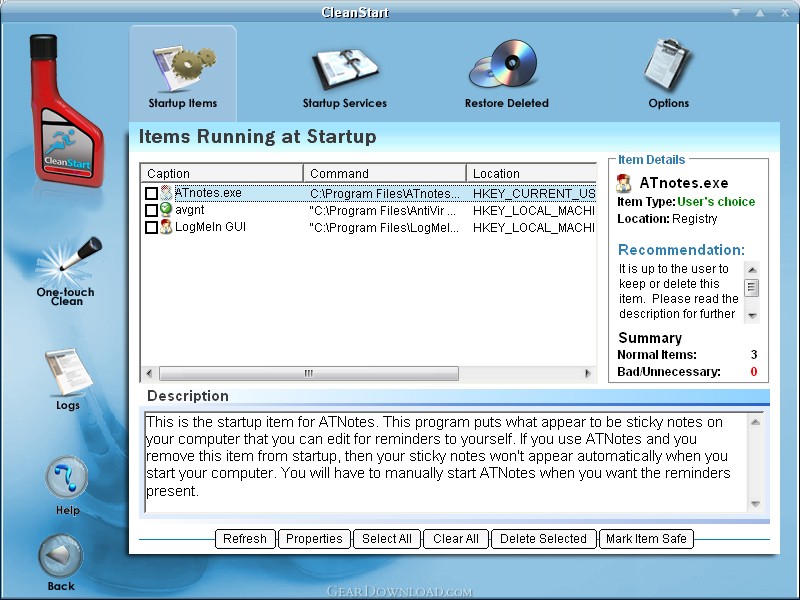The image size is (800, 600).
Task: Click avgnt's HKEY_LOCAL_MACHI location cell
Action: click(534, 211)
